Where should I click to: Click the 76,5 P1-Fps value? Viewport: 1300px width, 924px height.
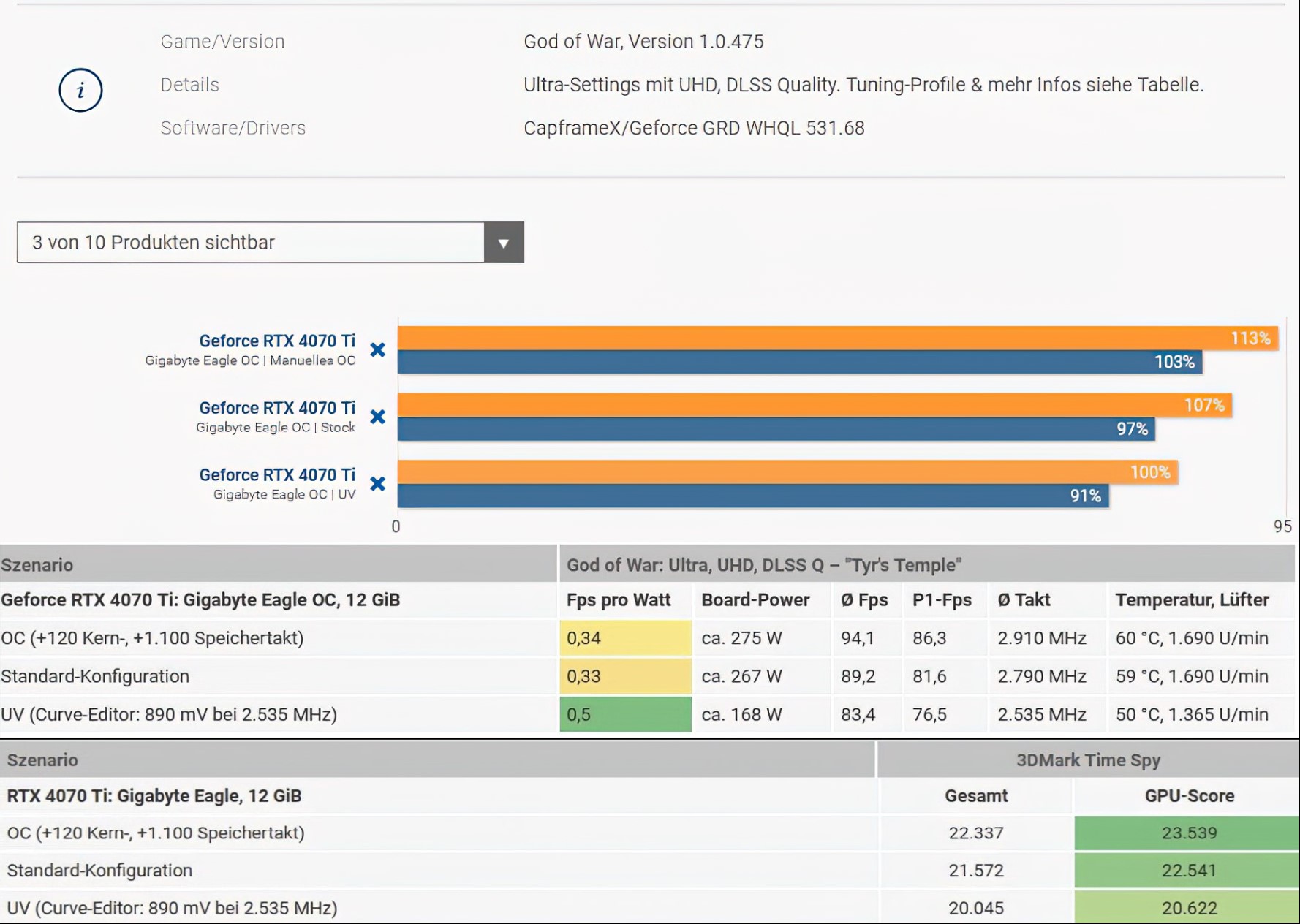tap(929, 714)
